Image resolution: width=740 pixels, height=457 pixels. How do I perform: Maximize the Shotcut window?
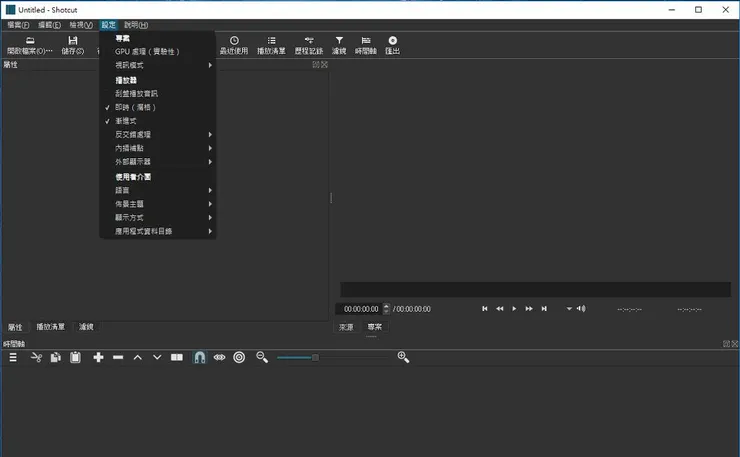[698, 9]
